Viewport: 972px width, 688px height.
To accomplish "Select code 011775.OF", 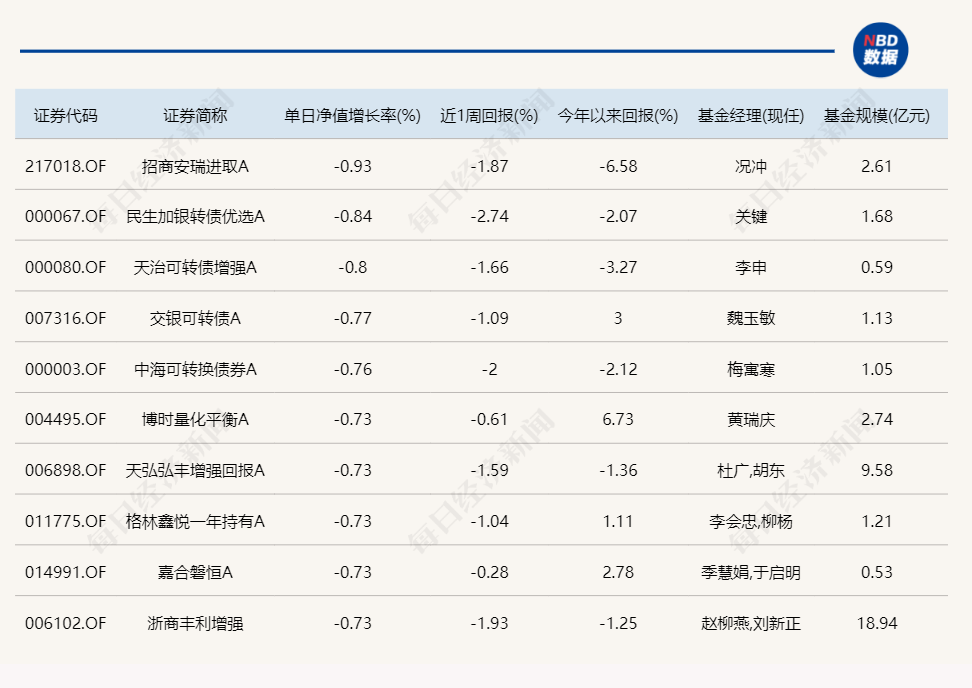I will tap(66, 521).
